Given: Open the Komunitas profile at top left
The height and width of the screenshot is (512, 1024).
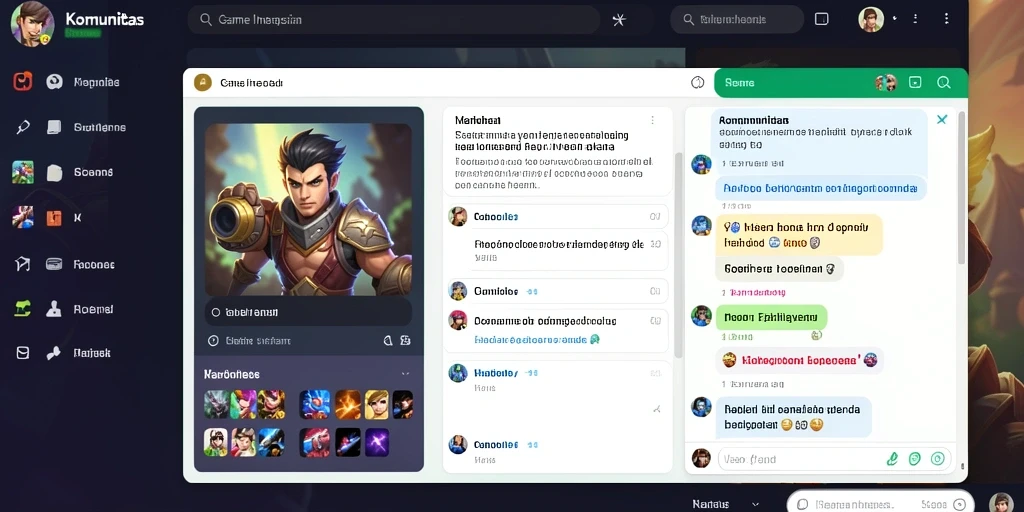Looking at the screenshot, I should tap(33, 24).
